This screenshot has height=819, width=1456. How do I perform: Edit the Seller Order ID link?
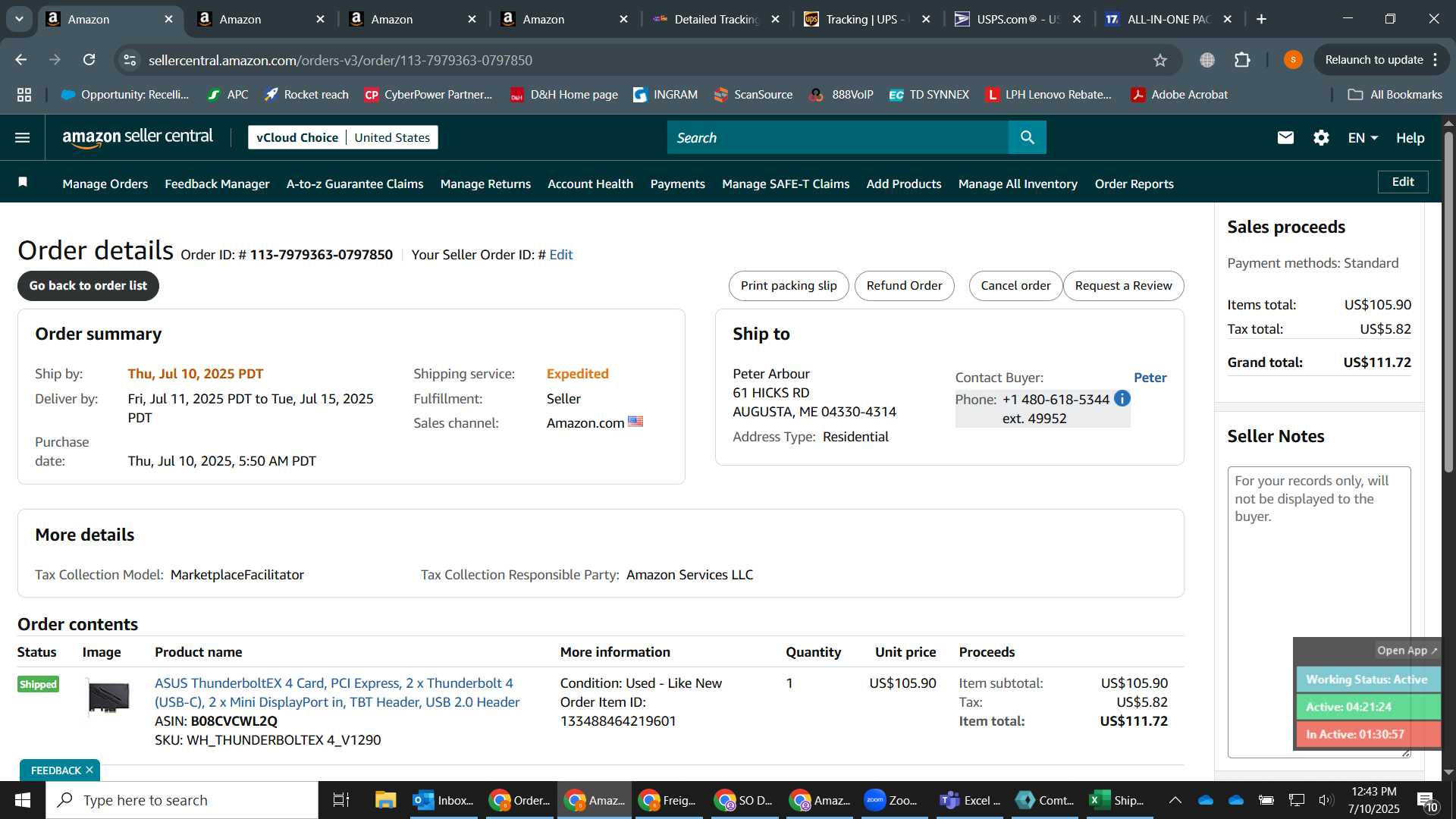tap(560, 255)
